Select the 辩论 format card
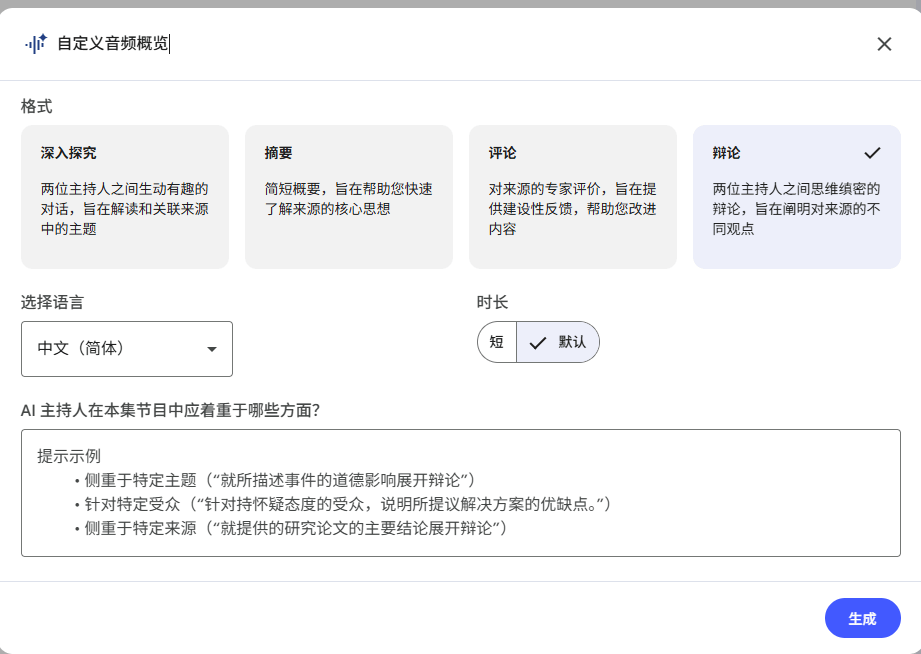The height and width of the screenshot is (654, 921). (x=796, y=195)
